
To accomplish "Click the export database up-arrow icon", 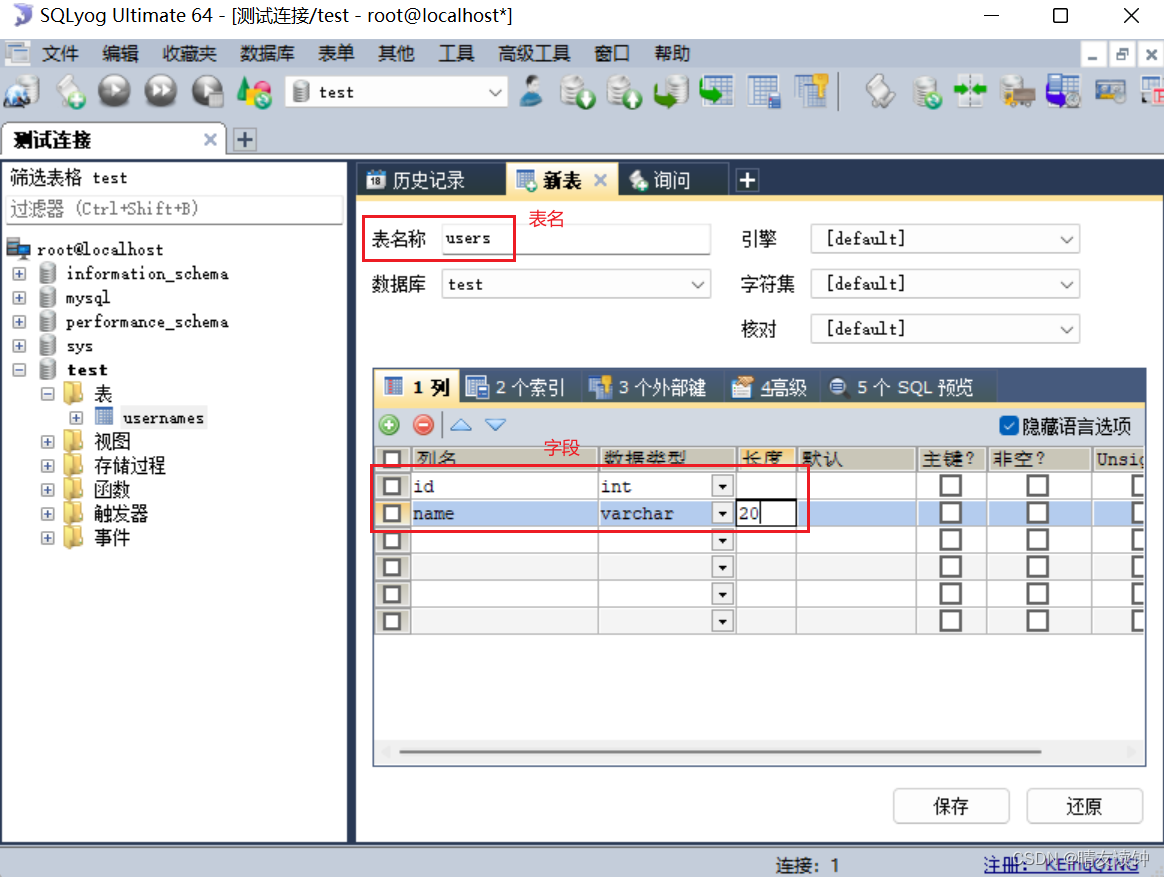I will 624,91.
